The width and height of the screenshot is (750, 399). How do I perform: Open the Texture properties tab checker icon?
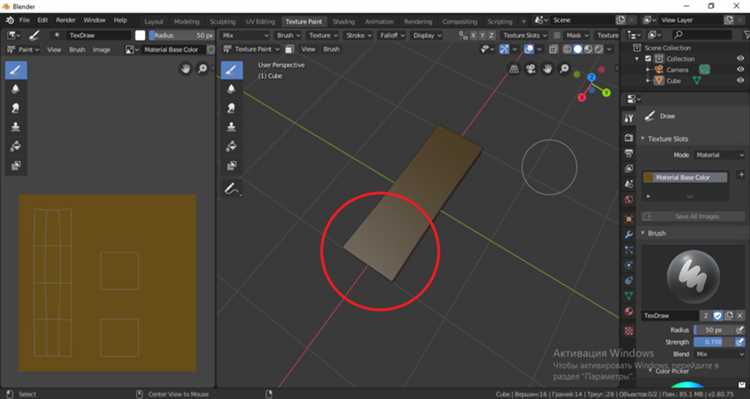click(x=629, y=331)
